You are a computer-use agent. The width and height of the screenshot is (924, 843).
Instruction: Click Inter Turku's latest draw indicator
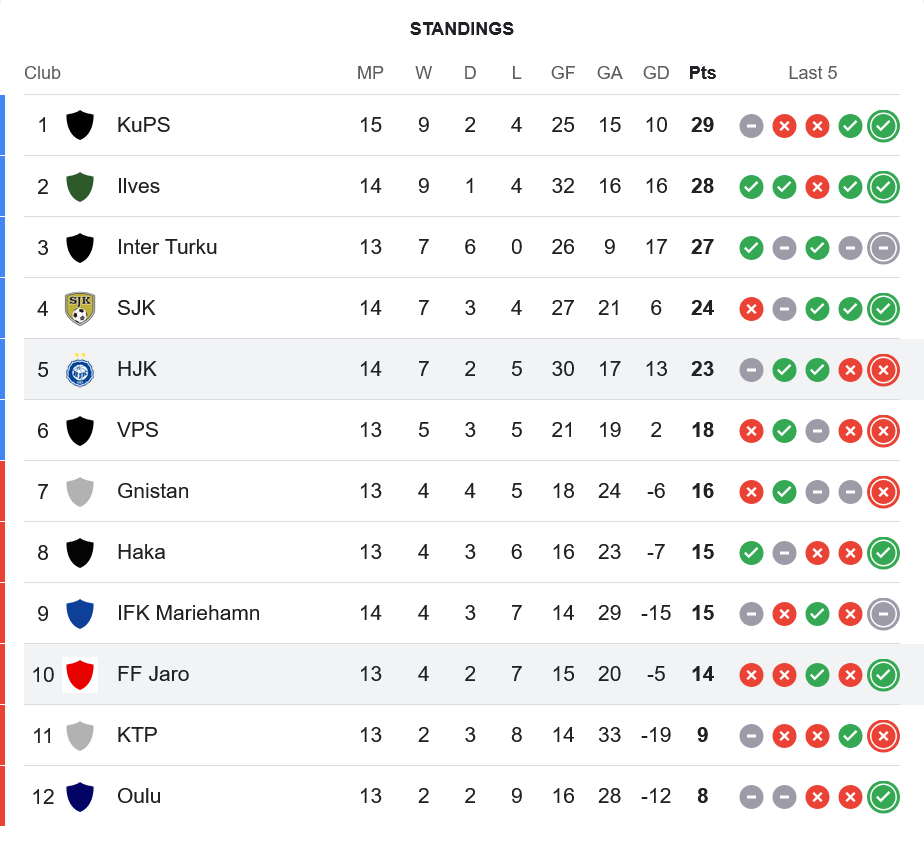[x=883, y=247]
